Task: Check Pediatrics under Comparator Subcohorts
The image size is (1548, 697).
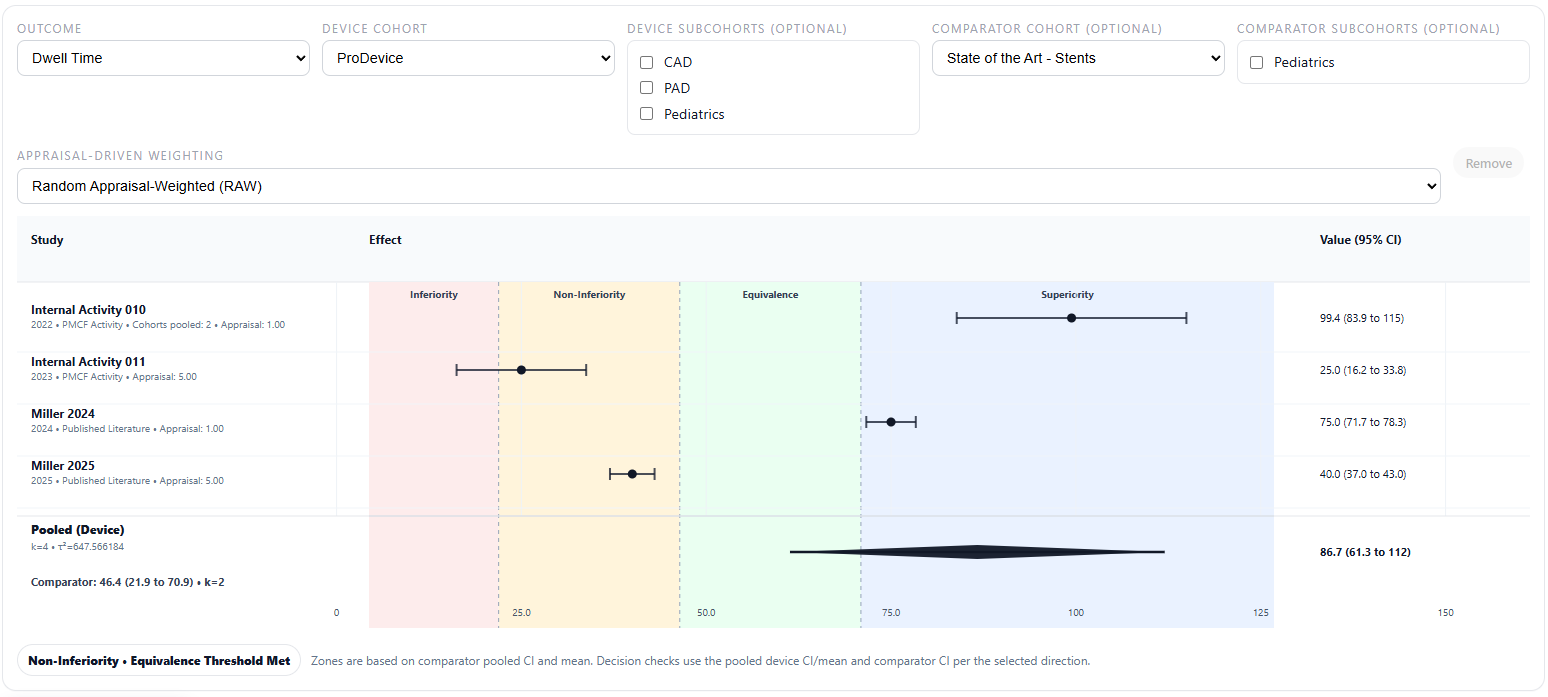Action: (x=1256, y=62)
